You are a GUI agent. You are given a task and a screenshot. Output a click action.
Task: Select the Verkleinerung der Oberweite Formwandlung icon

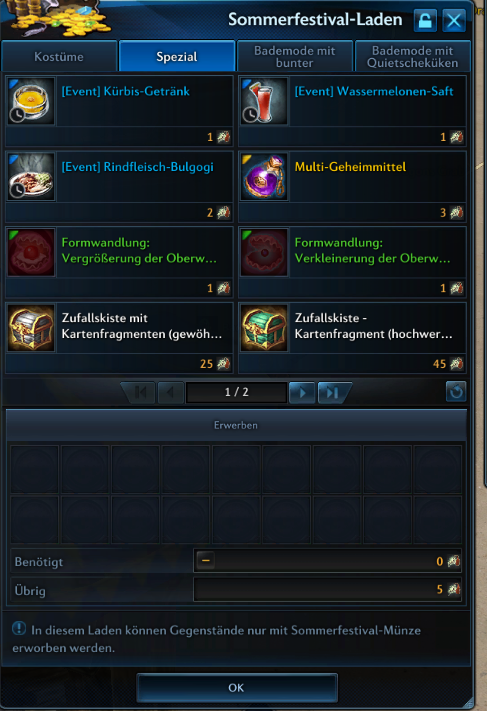[264, 252]
